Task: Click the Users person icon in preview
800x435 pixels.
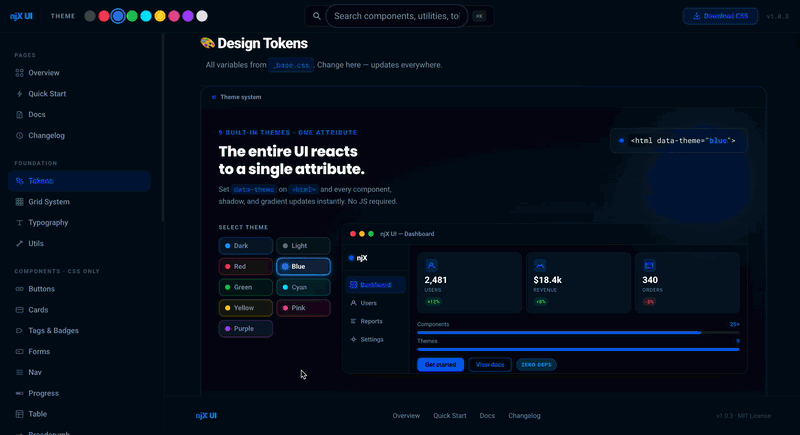Action: click(353, 303)
